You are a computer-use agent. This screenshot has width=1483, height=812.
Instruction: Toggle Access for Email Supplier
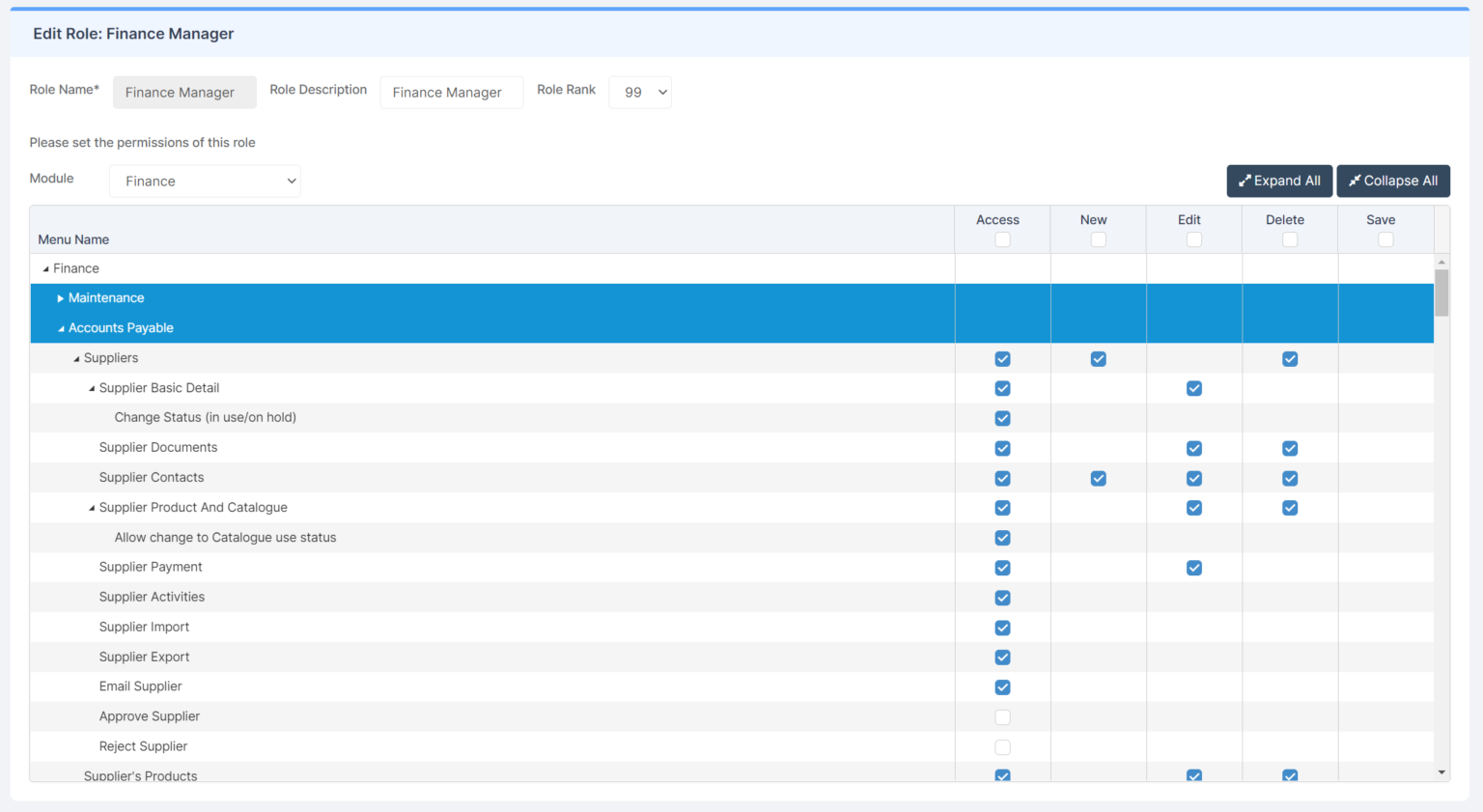click(1002, 686)
